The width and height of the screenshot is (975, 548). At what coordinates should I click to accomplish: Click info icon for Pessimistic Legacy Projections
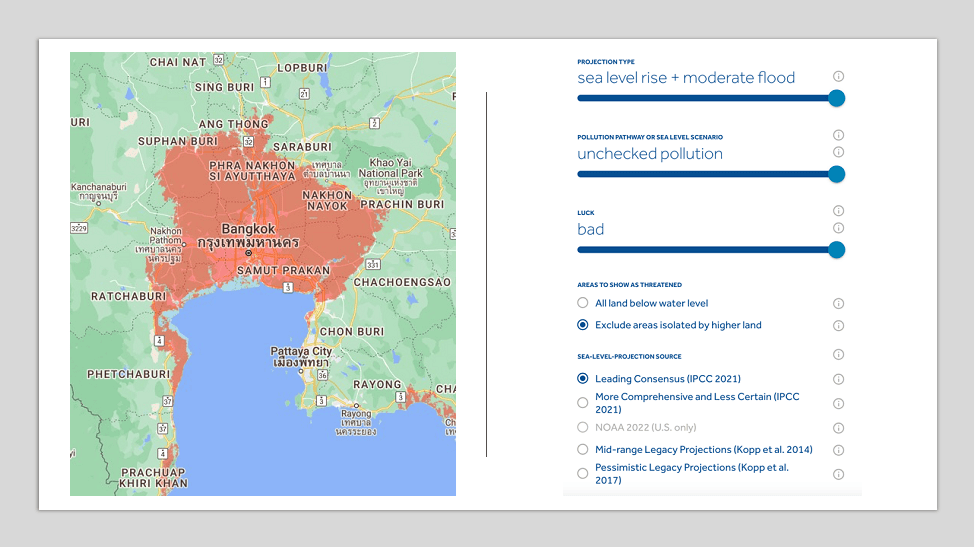coord(838,474)
